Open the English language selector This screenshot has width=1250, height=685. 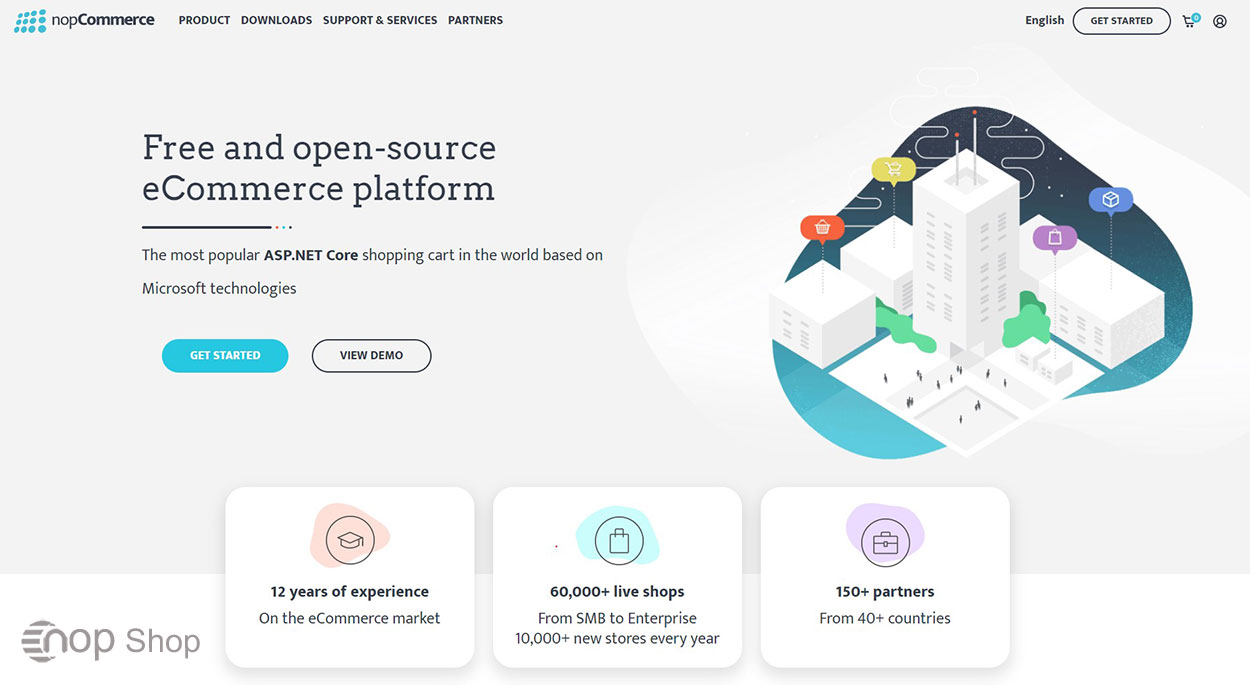[1044, 20]
